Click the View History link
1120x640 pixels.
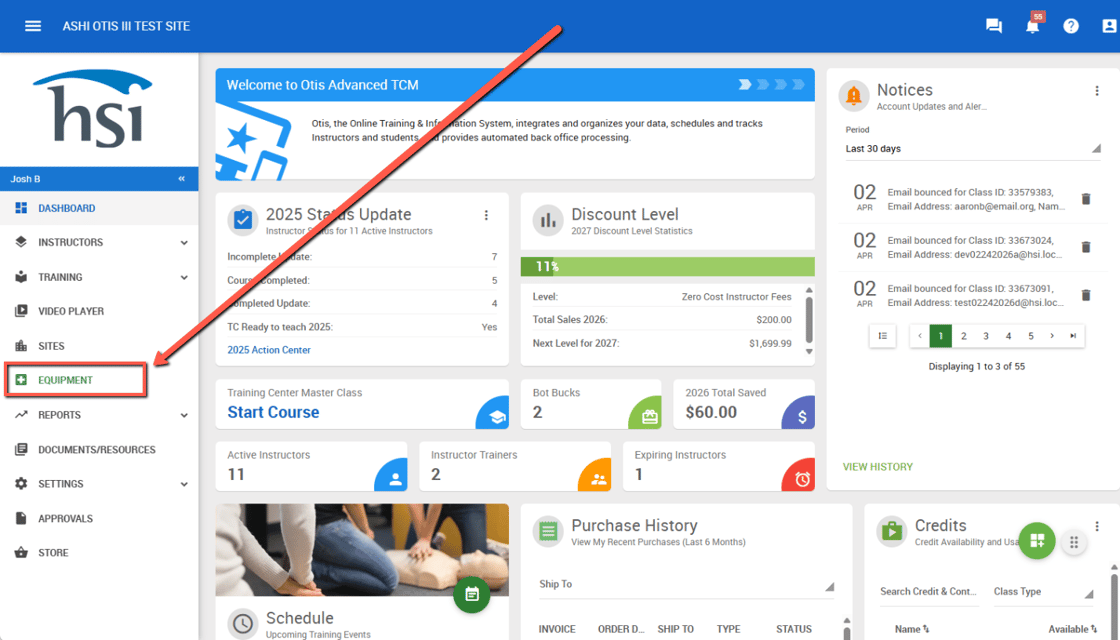coord(877,467)
